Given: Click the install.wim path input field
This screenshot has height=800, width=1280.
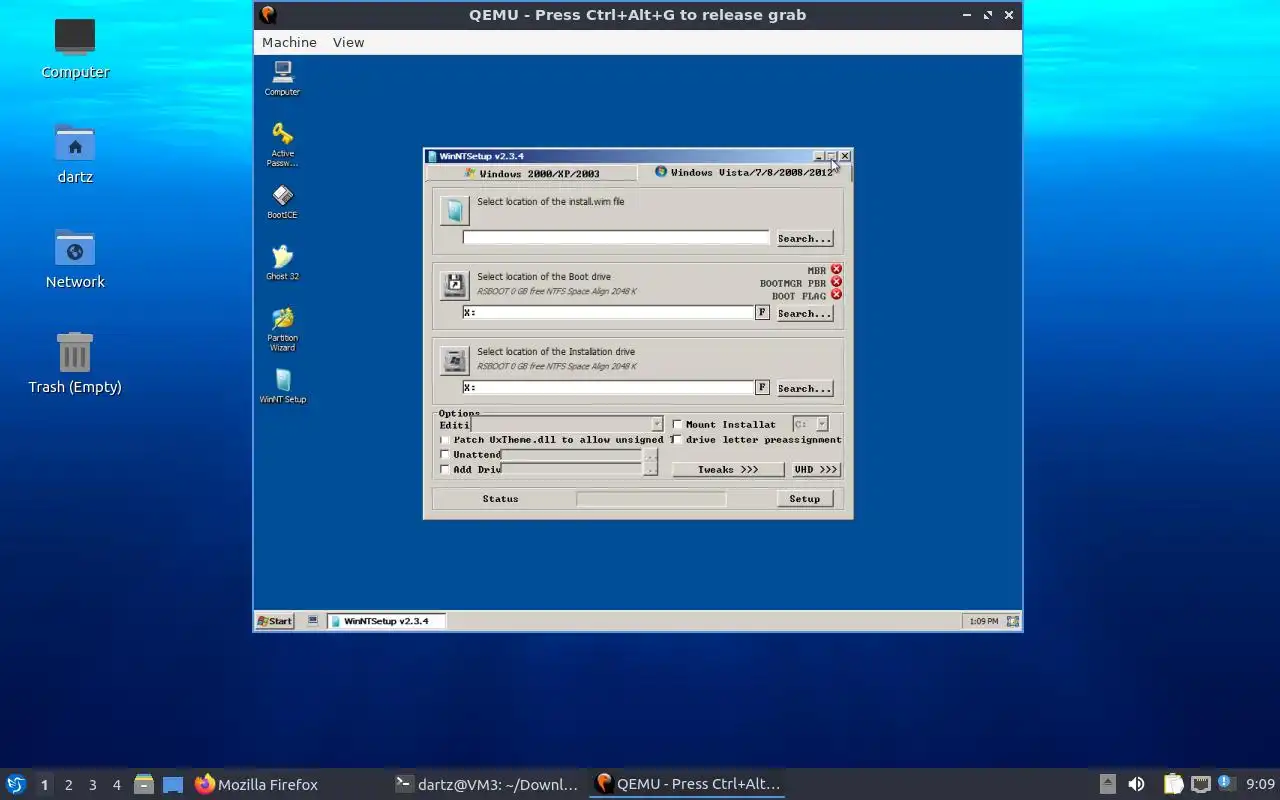Looking at the screenshot, I should (x=616, y=238).
